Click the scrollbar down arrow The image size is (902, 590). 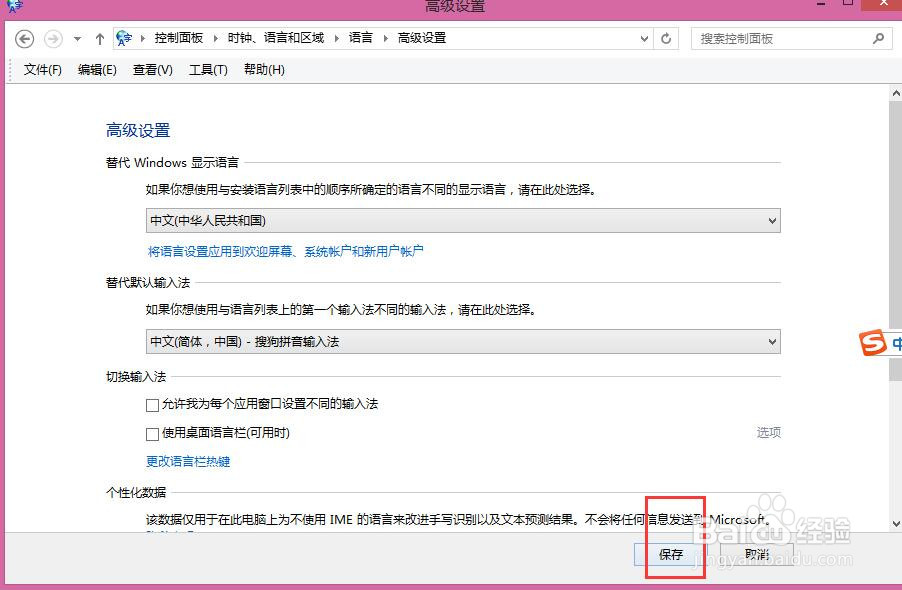(895, 522)
